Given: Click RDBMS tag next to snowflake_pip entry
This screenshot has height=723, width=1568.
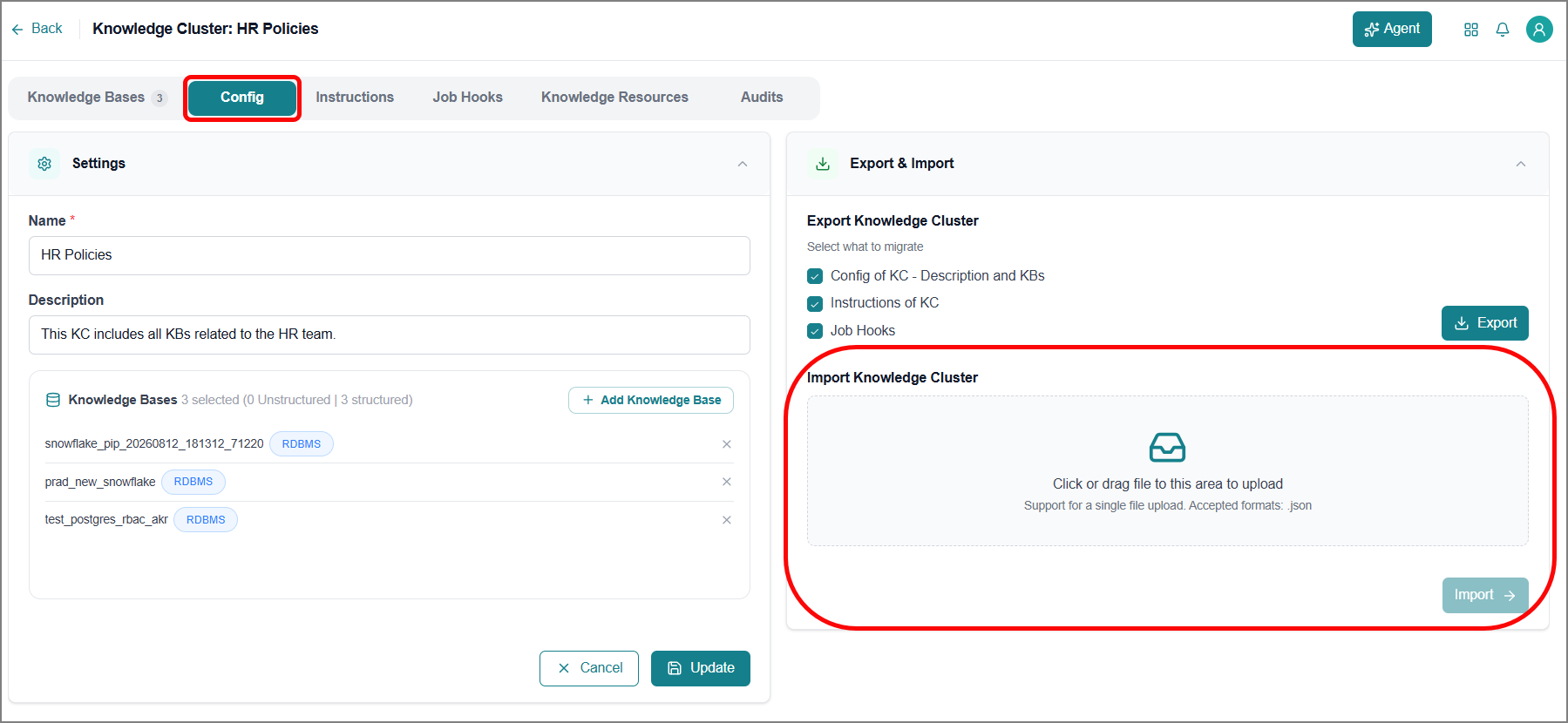Looking at the screenshot, I should (x=302, y=444).
